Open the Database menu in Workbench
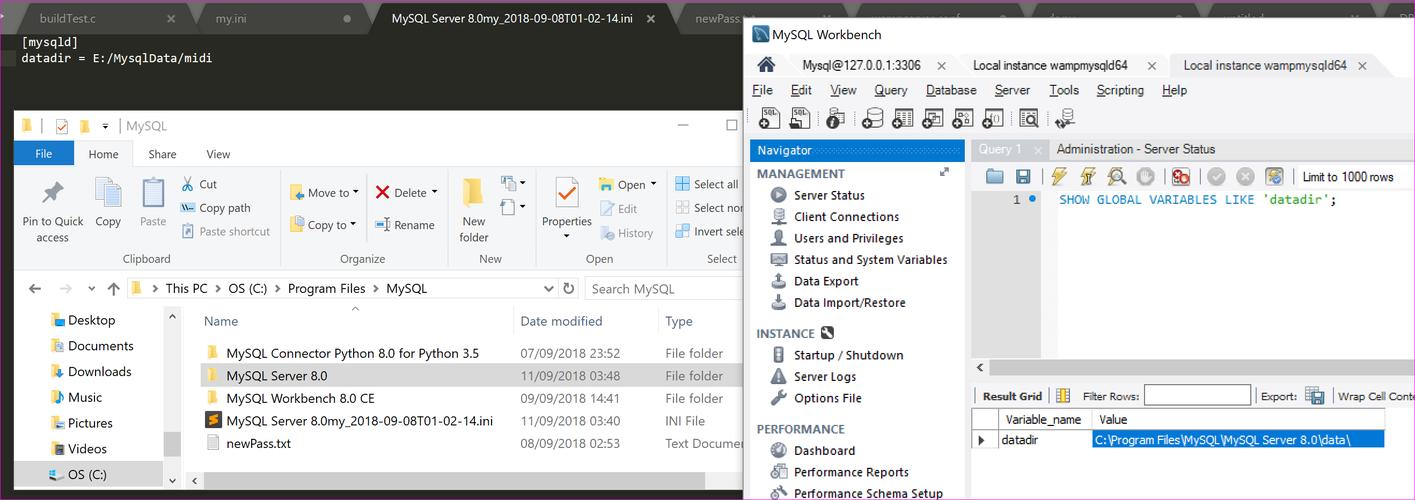 tap(950, 90)
